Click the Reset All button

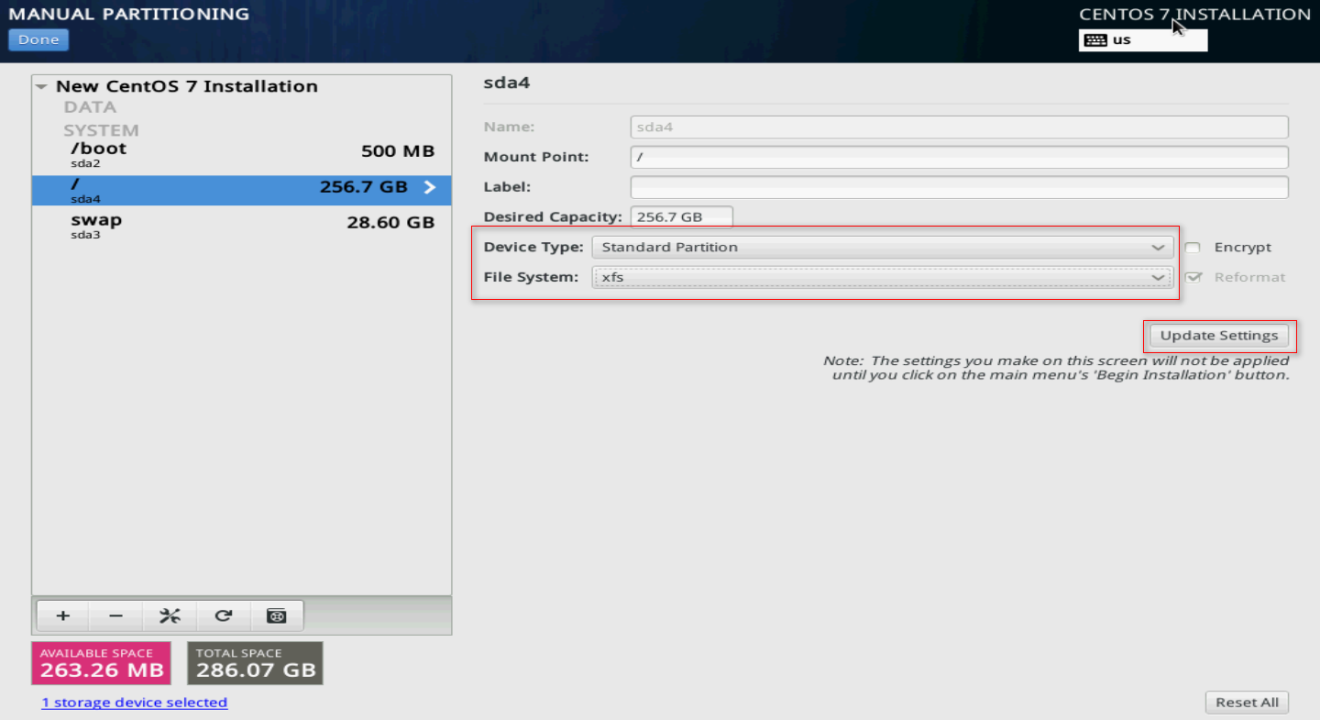coord(1247,702)
